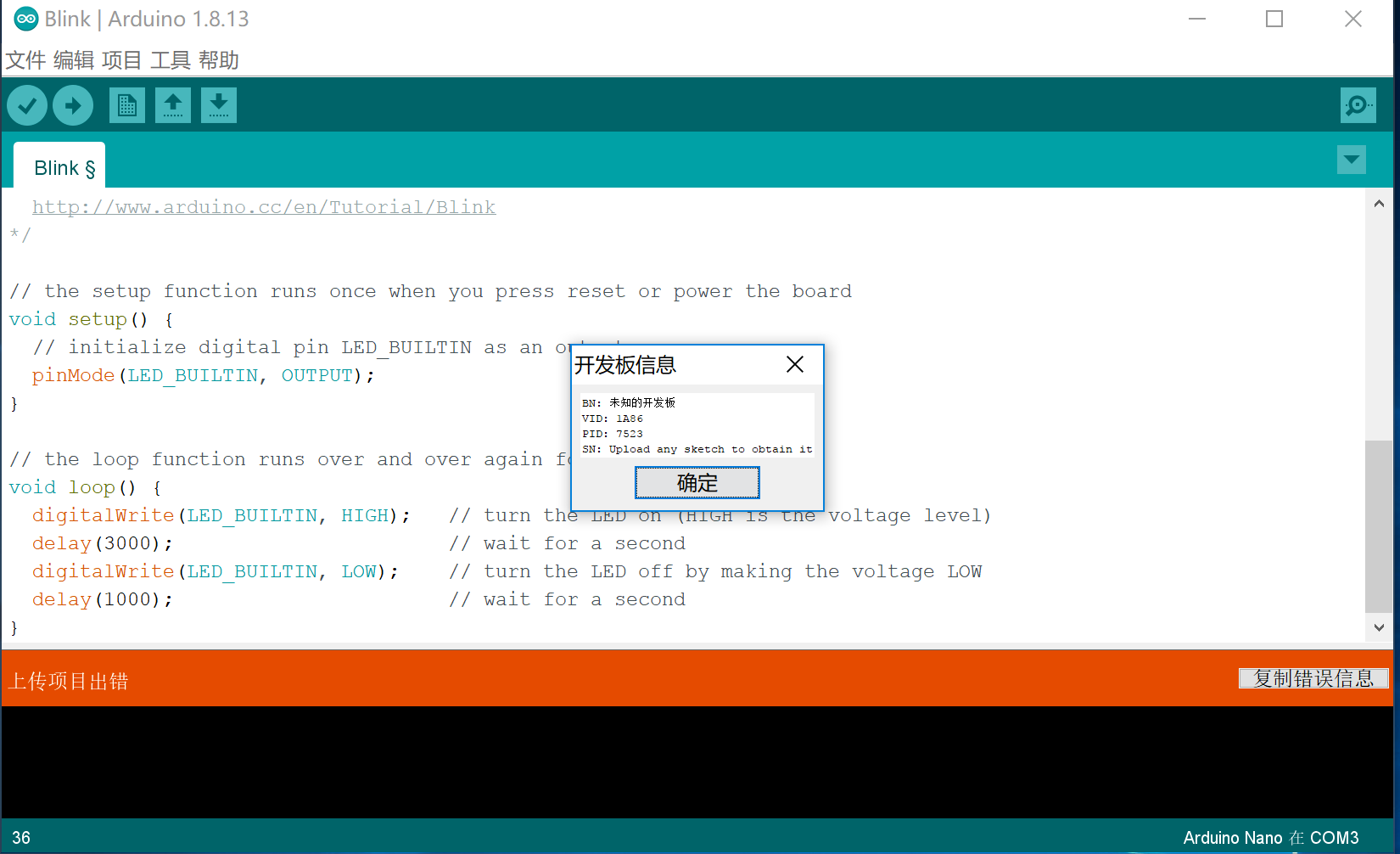Click the 'delay(1000);' code line

point(103,599)
